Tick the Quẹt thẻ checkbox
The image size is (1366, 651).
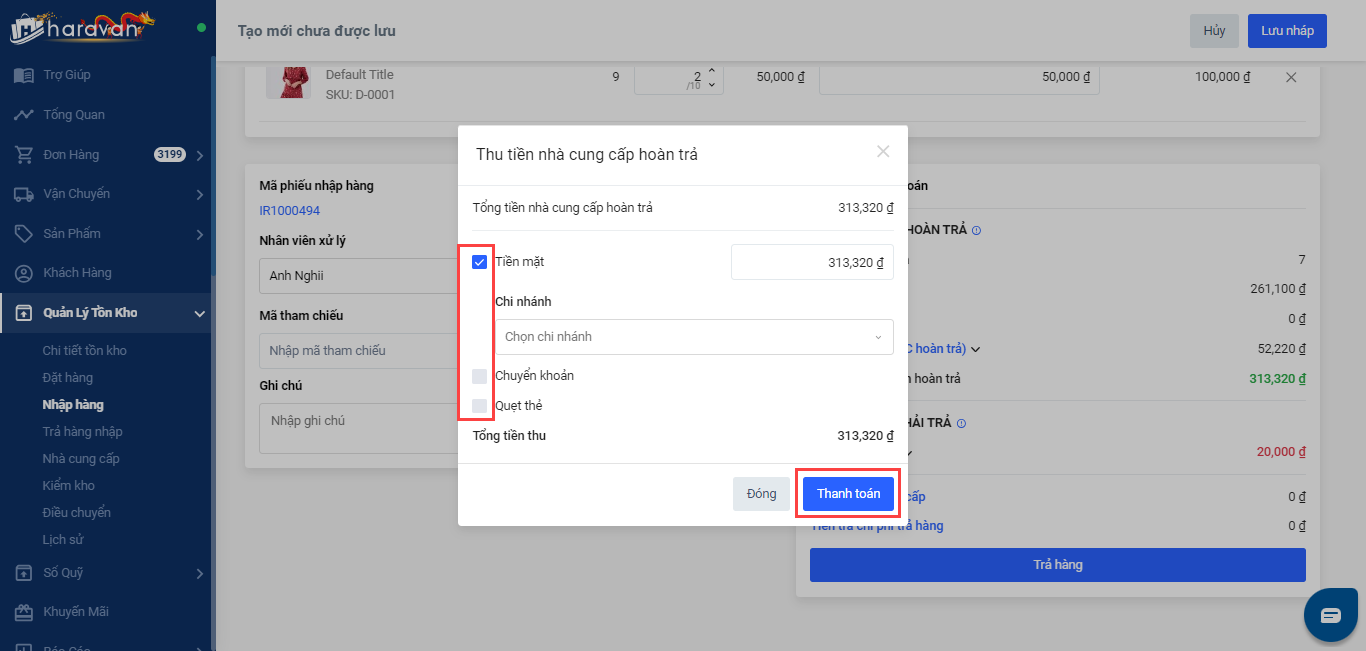coord(480,406)
